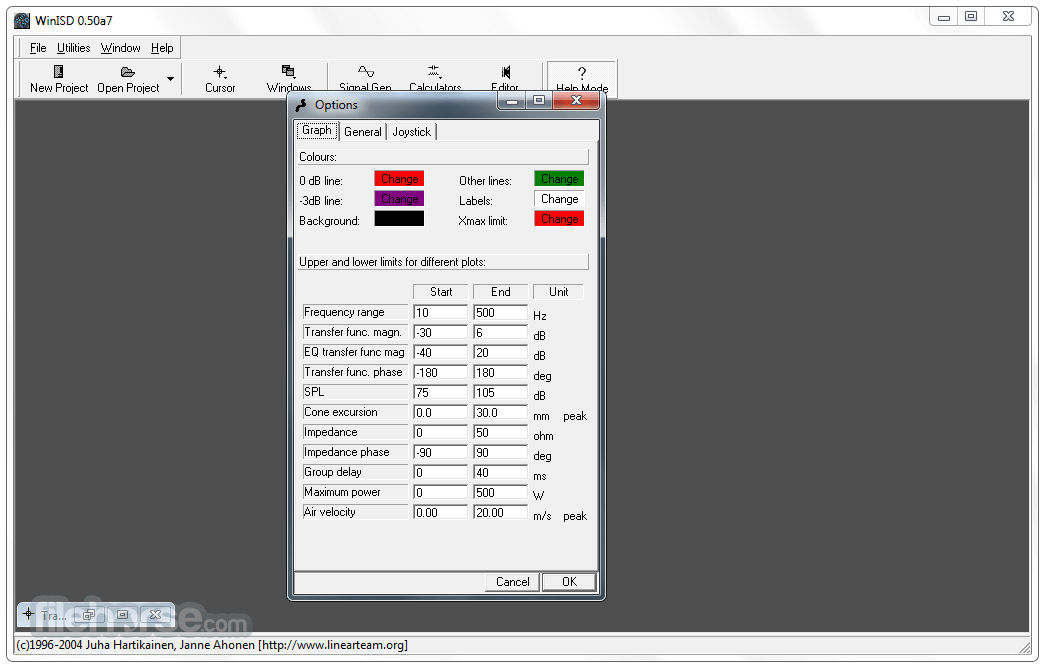Click the WinISD app icon in title bar
The image size is (1046, 668).
[22, 21]
